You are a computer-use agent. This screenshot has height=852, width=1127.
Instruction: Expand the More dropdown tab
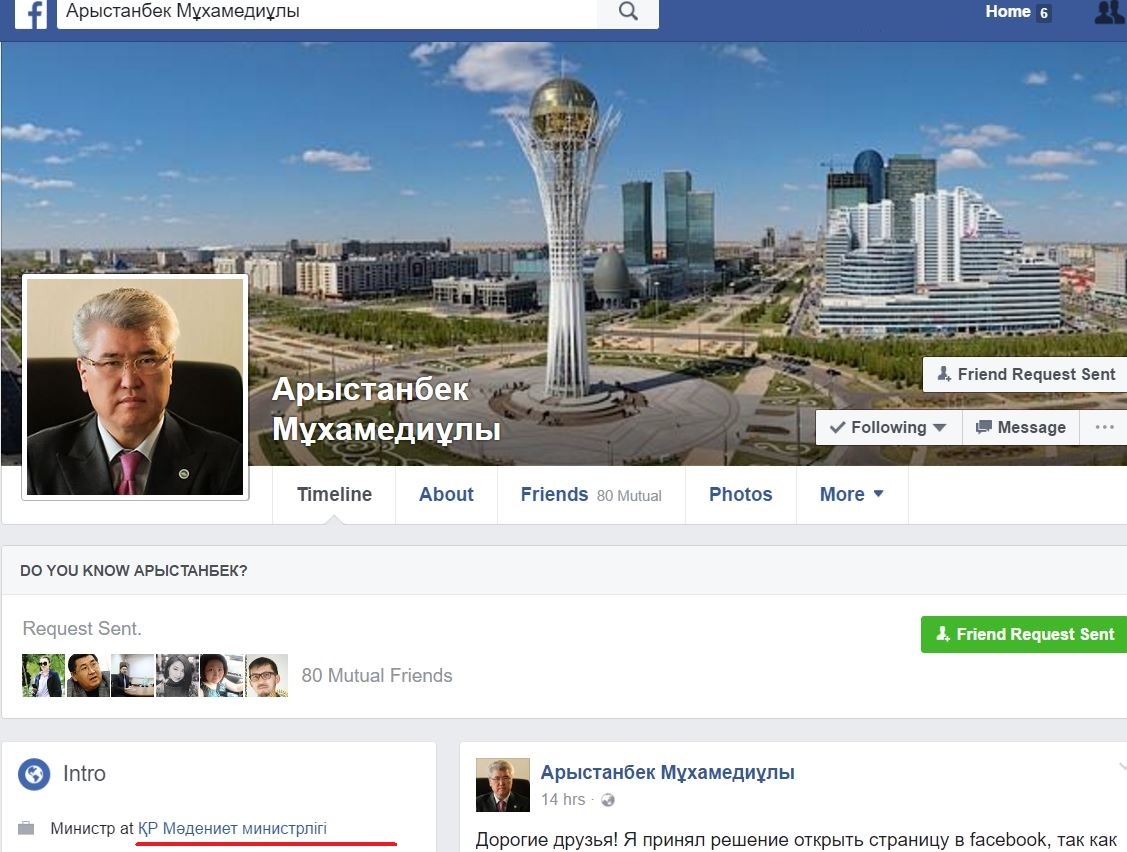851,494
